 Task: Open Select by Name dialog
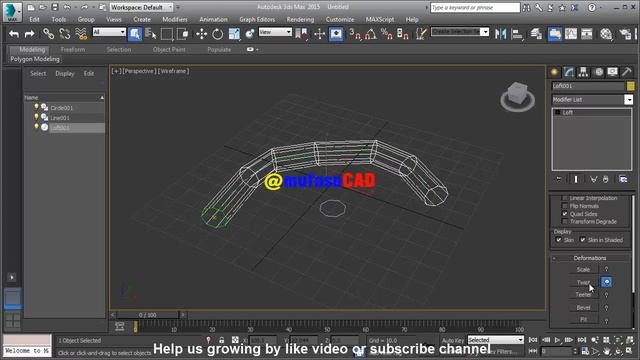(x=151, y=34)
